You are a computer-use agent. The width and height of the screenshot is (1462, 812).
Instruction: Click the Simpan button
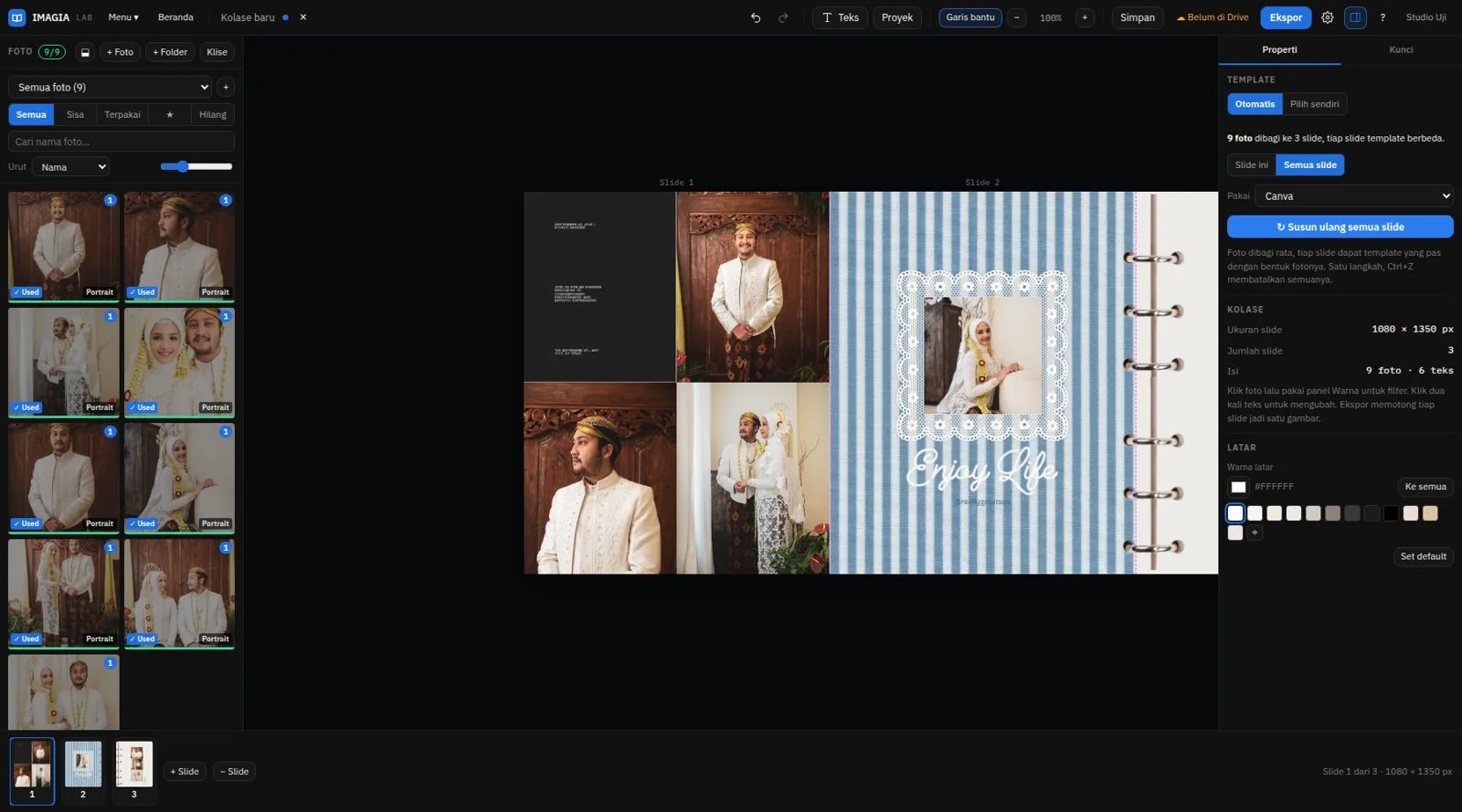point(1138,17)
